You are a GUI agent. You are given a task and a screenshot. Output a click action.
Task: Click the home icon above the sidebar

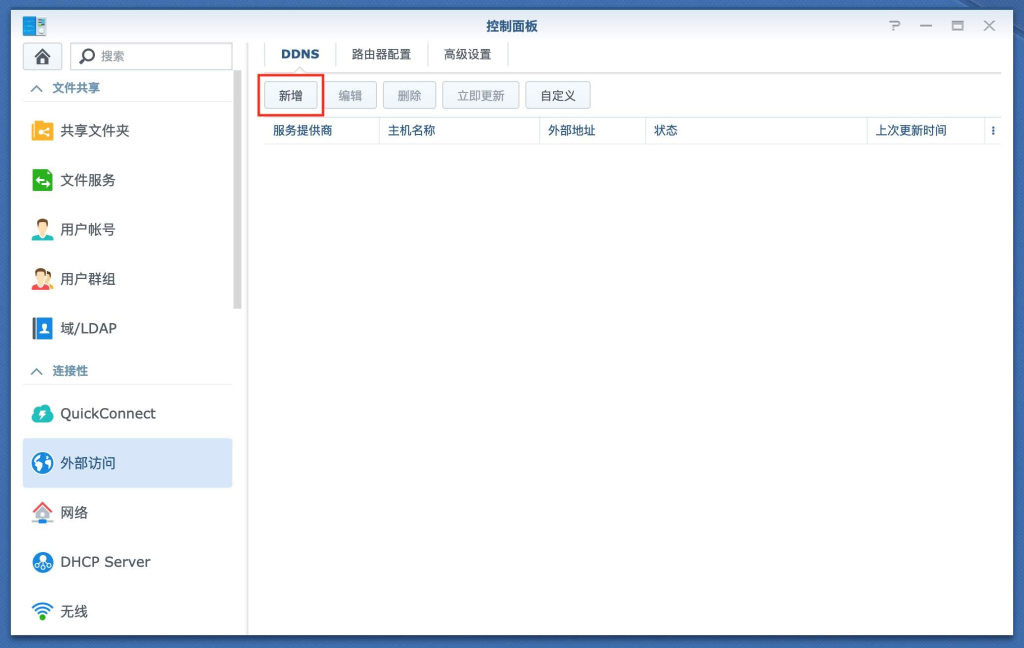(42, 55)
